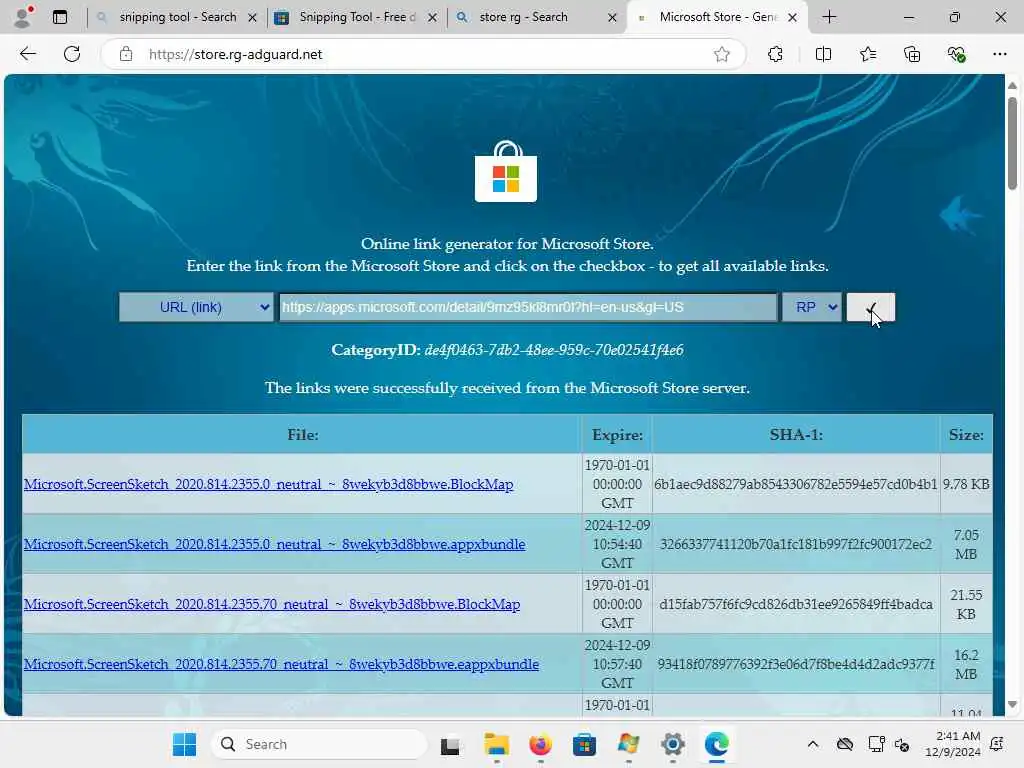
Task: Click the Size: column header
Action: [x=966, y=434]
